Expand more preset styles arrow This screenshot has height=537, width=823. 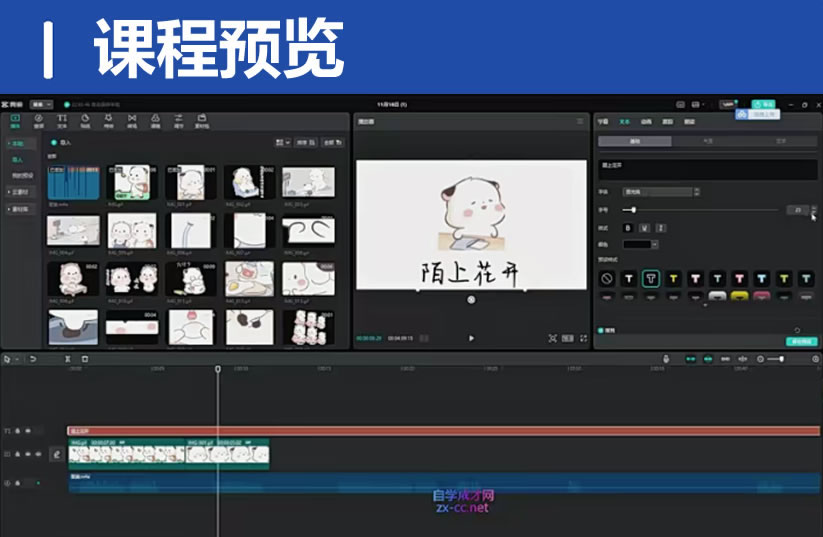[x=705, y=305]
